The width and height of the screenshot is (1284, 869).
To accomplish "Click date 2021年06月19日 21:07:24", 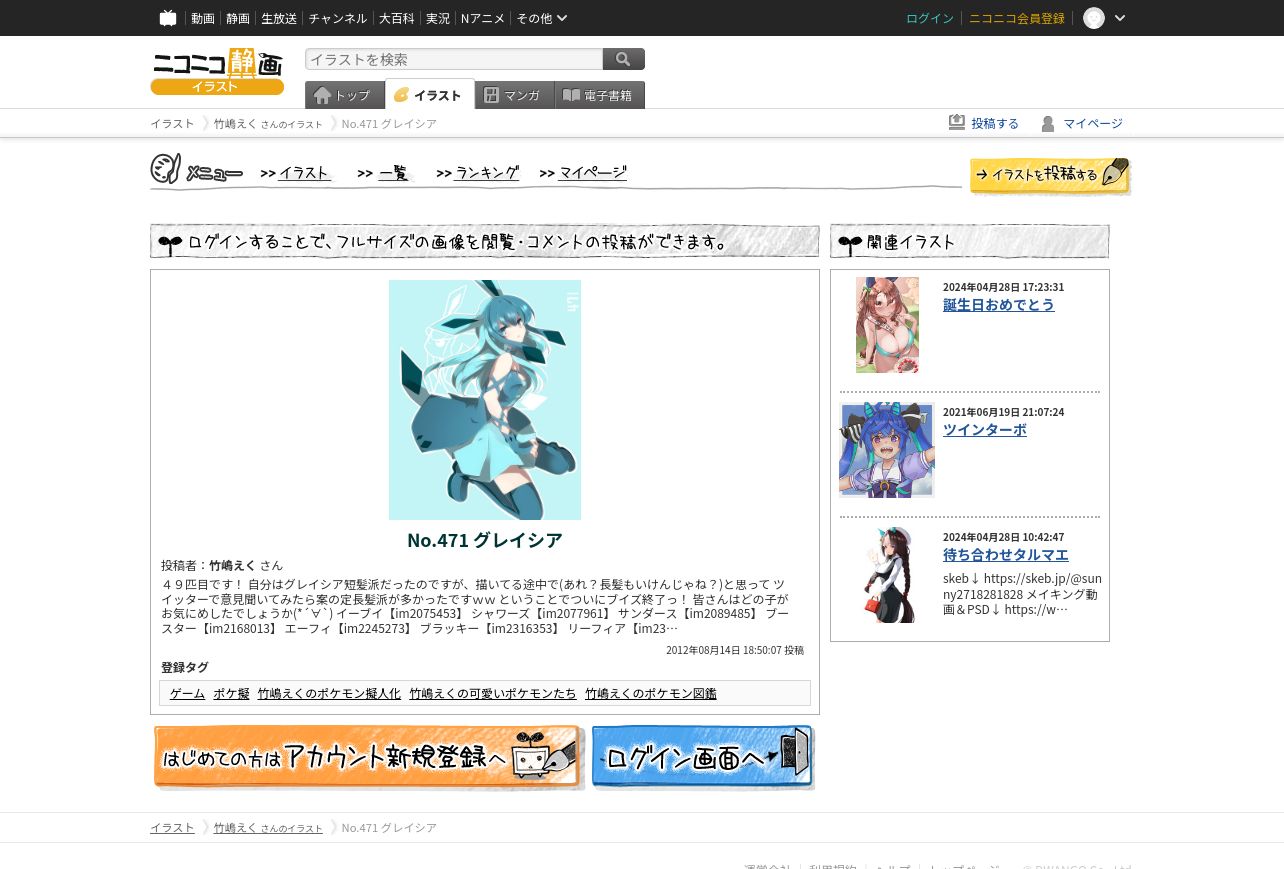I will tap(1003, 412).
